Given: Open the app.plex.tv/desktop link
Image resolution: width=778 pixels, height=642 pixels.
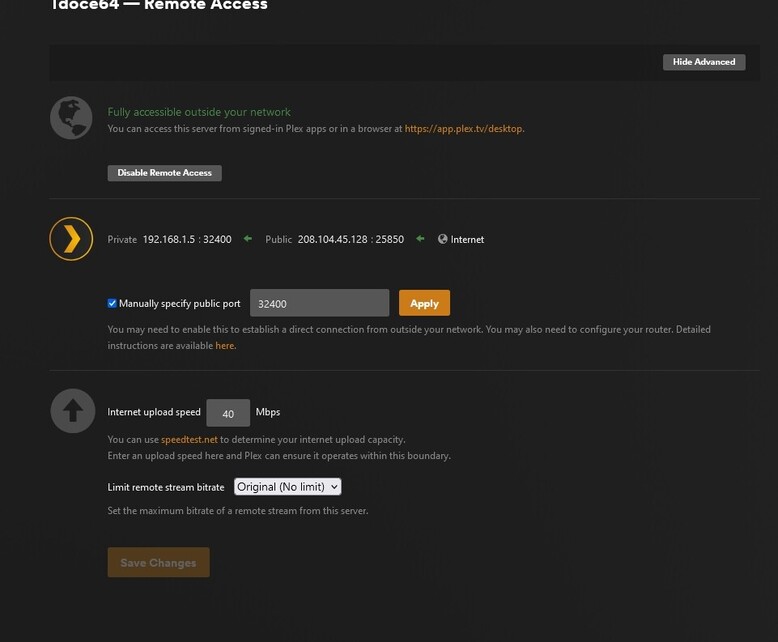Looking at the screenshot, I should click(x=463, y=128).
